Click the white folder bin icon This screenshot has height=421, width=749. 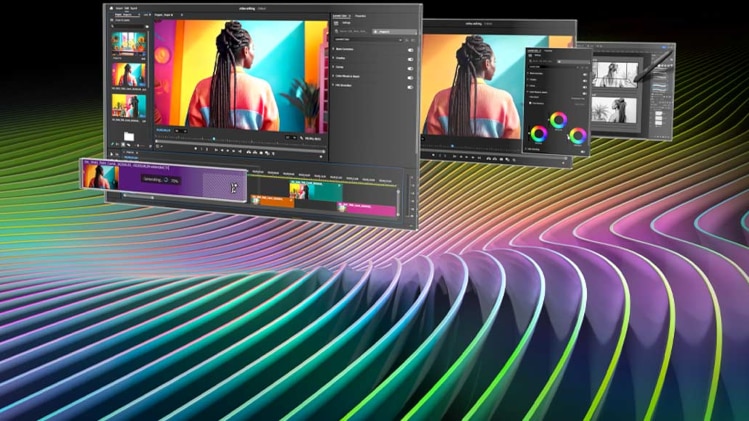(x=129, y=137)
